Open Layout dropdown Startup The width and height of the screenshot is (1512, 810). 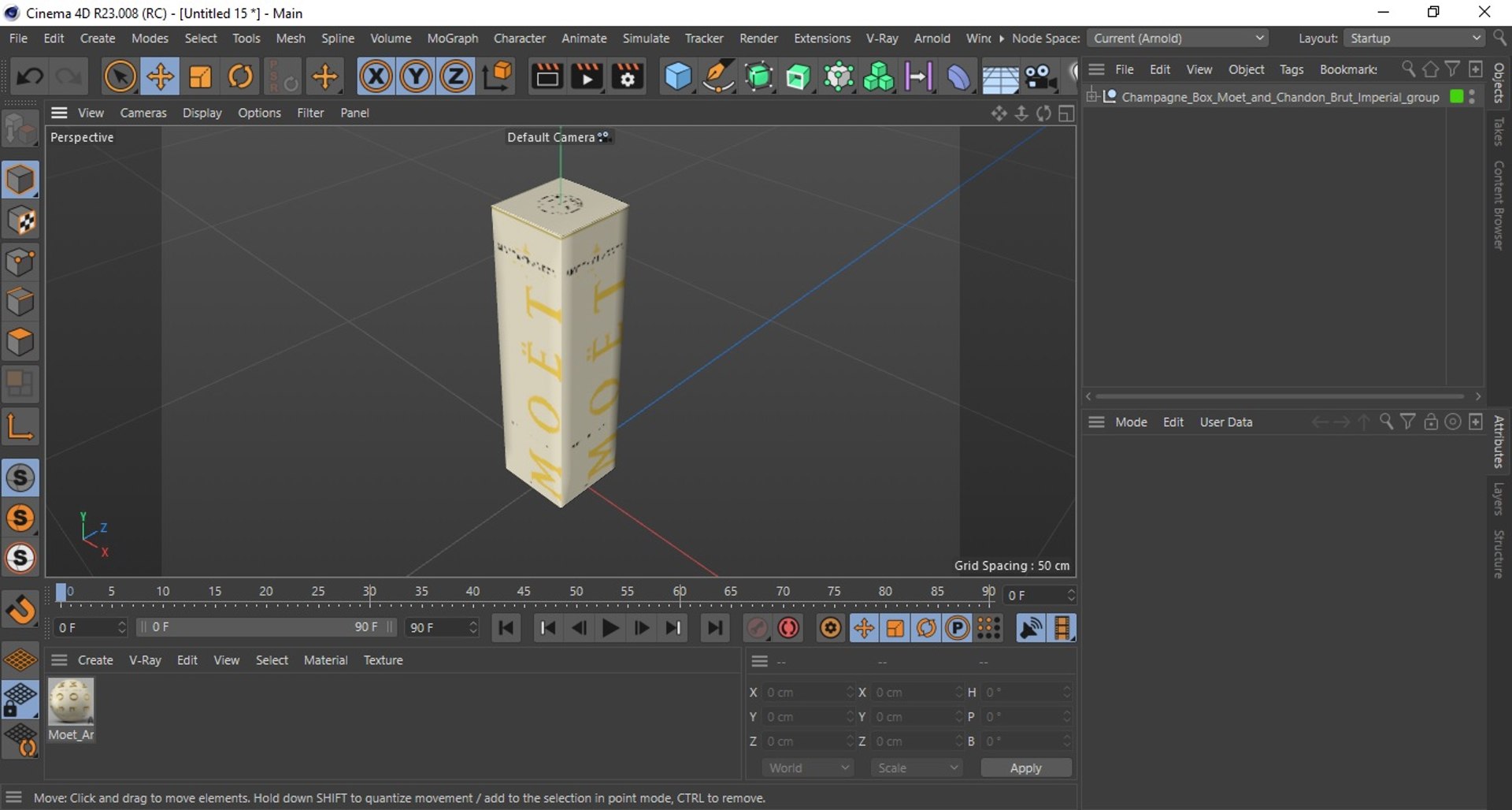(1414, 38)
